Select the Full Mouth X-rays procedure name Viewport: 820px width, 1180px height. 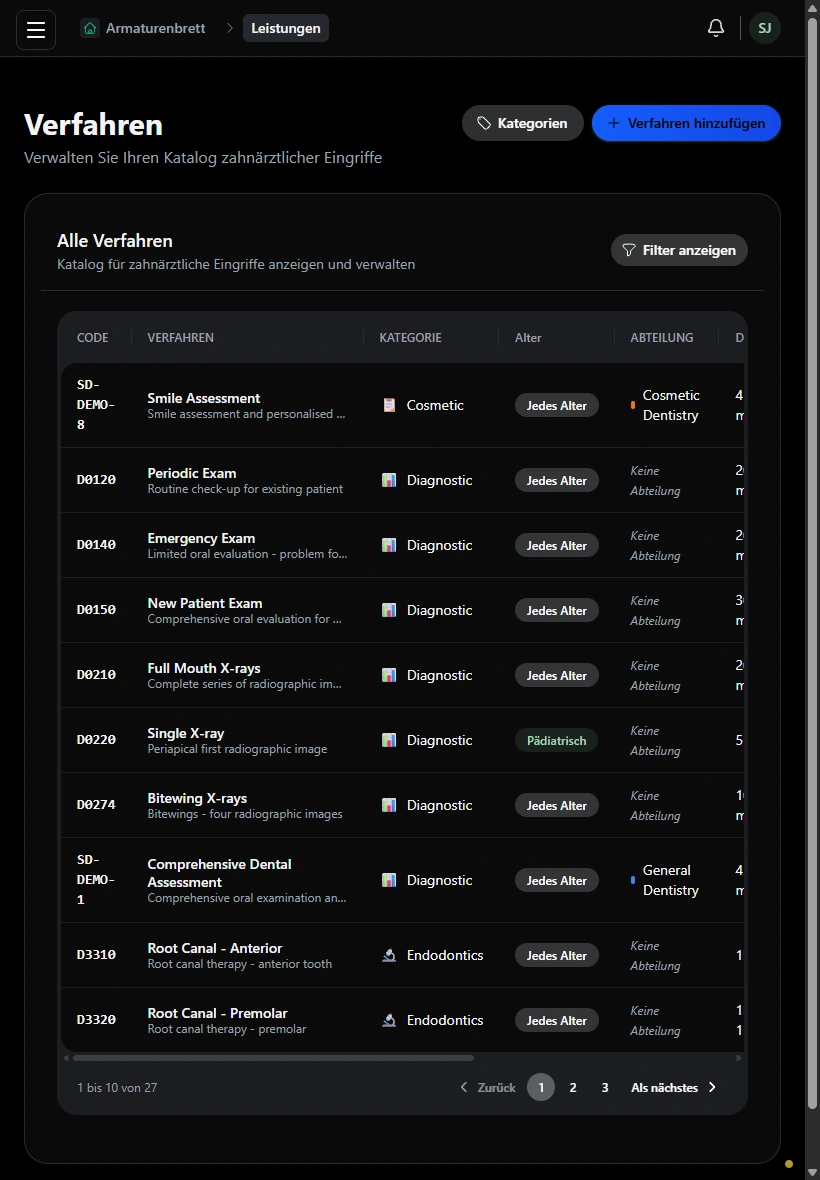204,668
